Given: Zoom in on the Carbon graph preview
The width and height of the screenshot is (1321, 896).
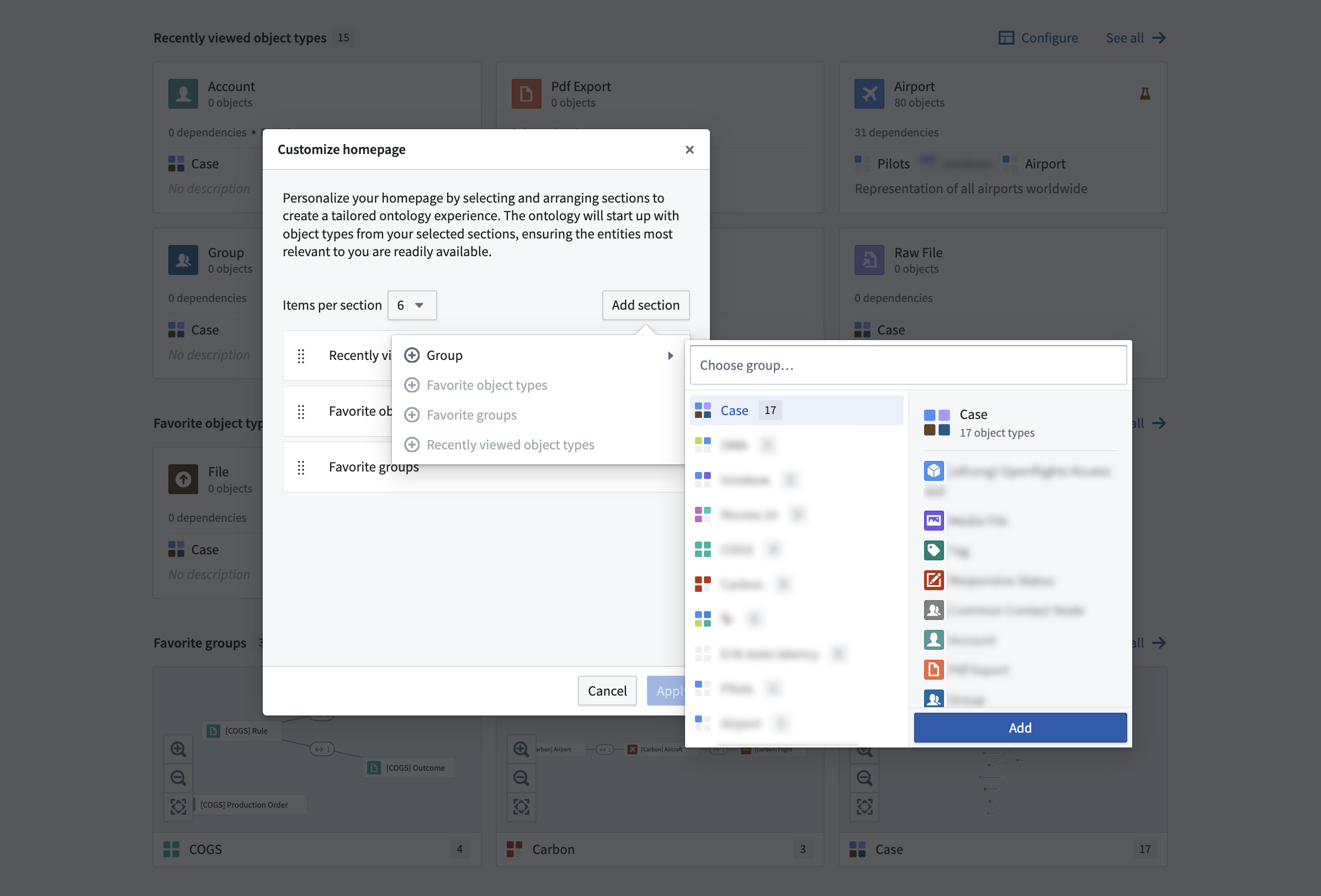Looking at the screenshot, I should click(521, 749).
